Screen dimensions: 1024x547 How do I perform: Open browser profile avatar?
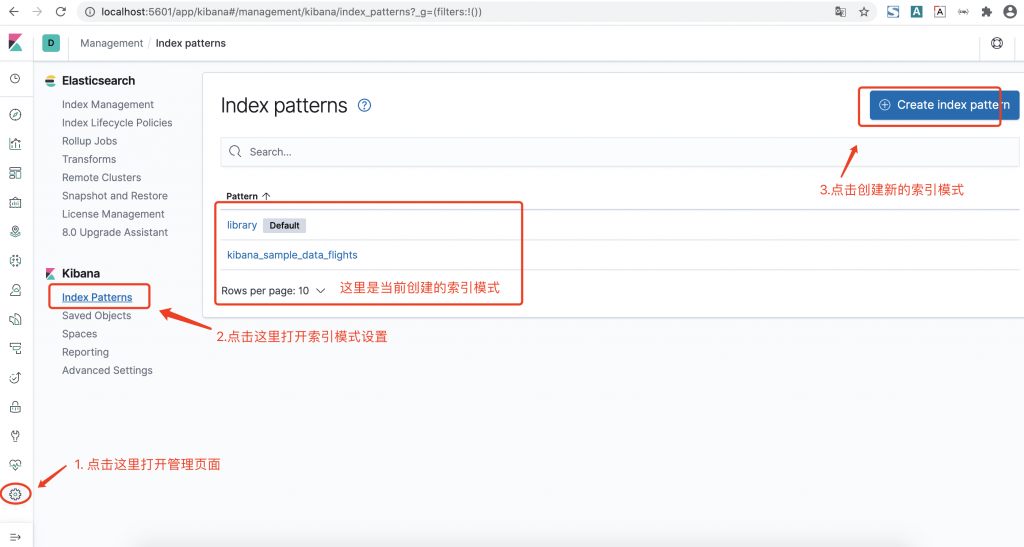1010,12
